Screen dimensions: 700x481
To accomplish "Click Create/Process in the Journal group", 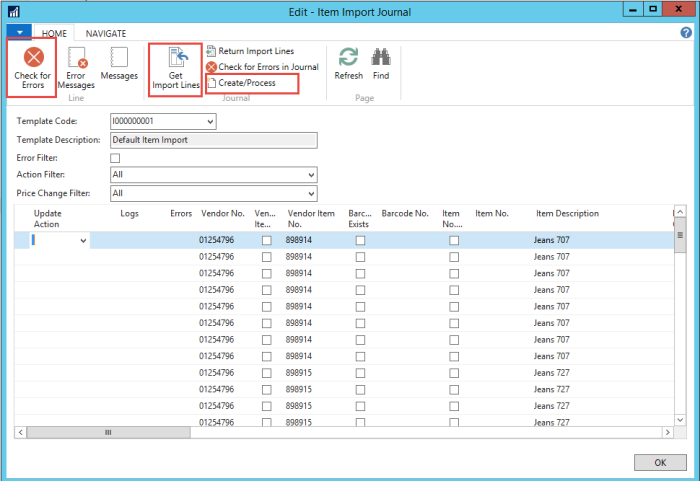I will point(246,83).
